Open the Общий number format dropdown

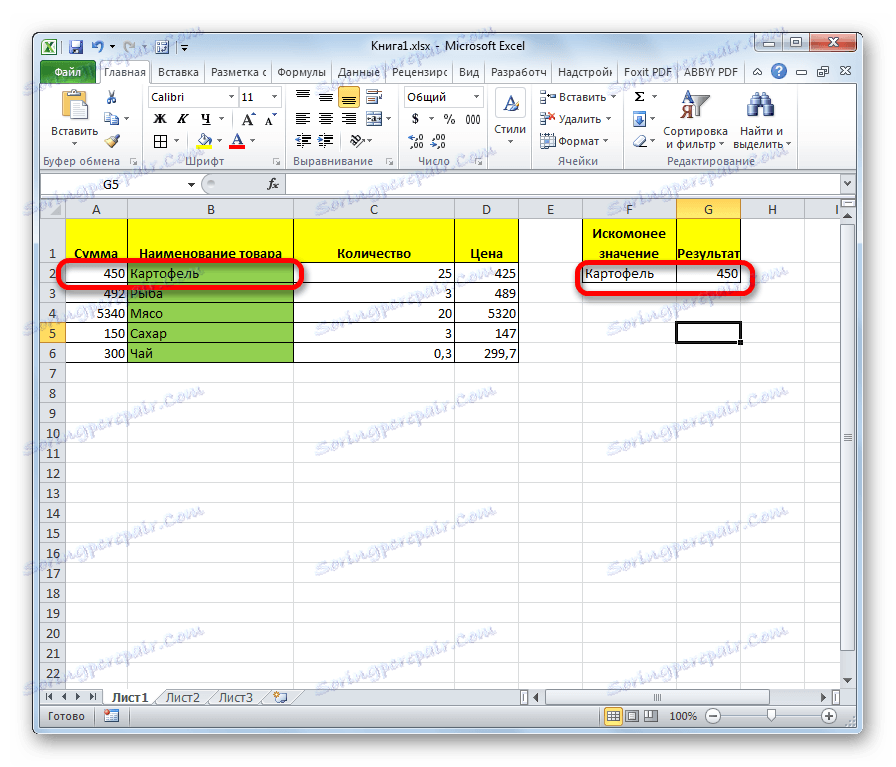(x=476, y=97)
